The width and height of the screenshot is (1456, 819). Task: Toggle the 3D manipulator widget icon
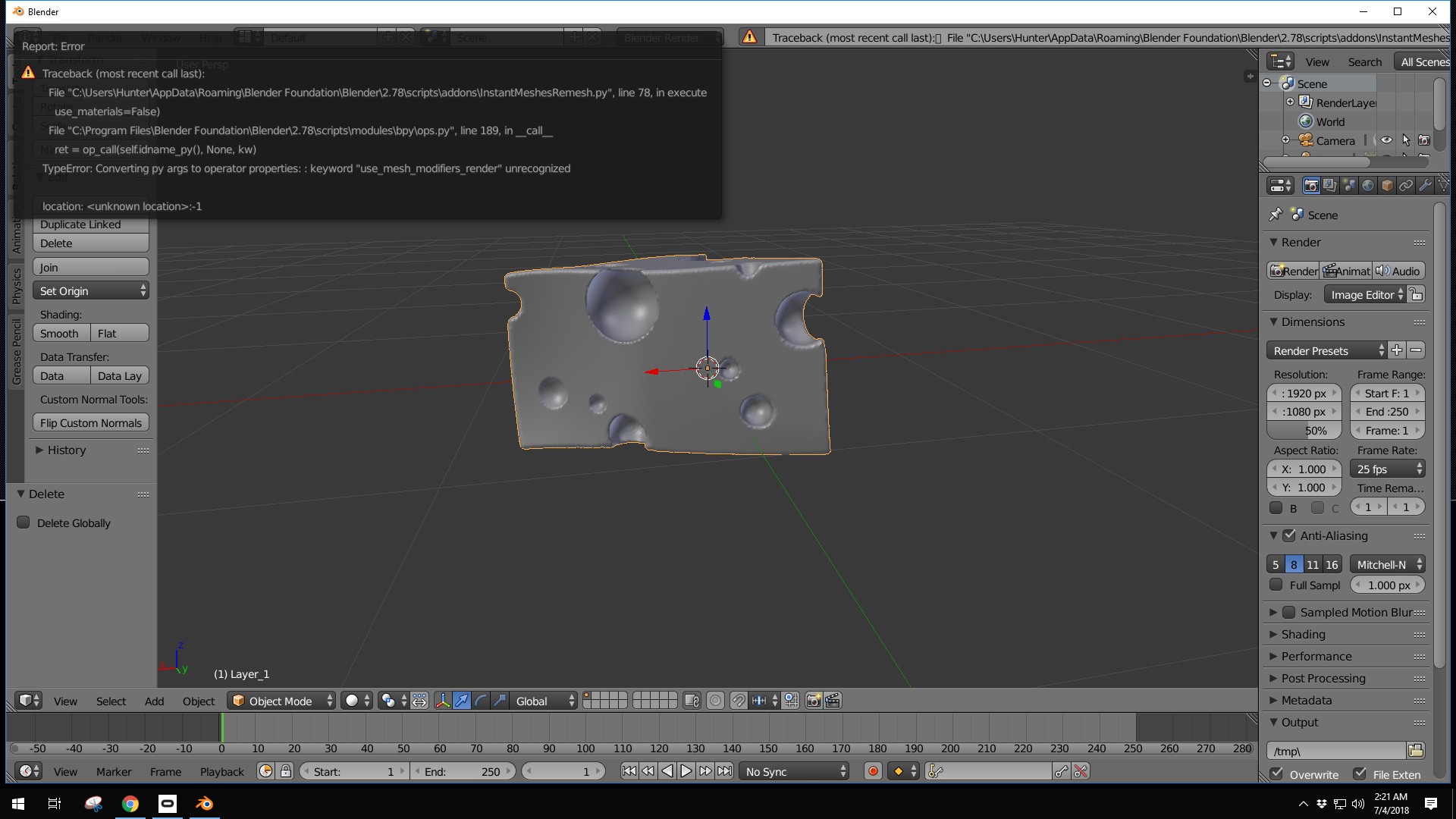click(442, 701)
